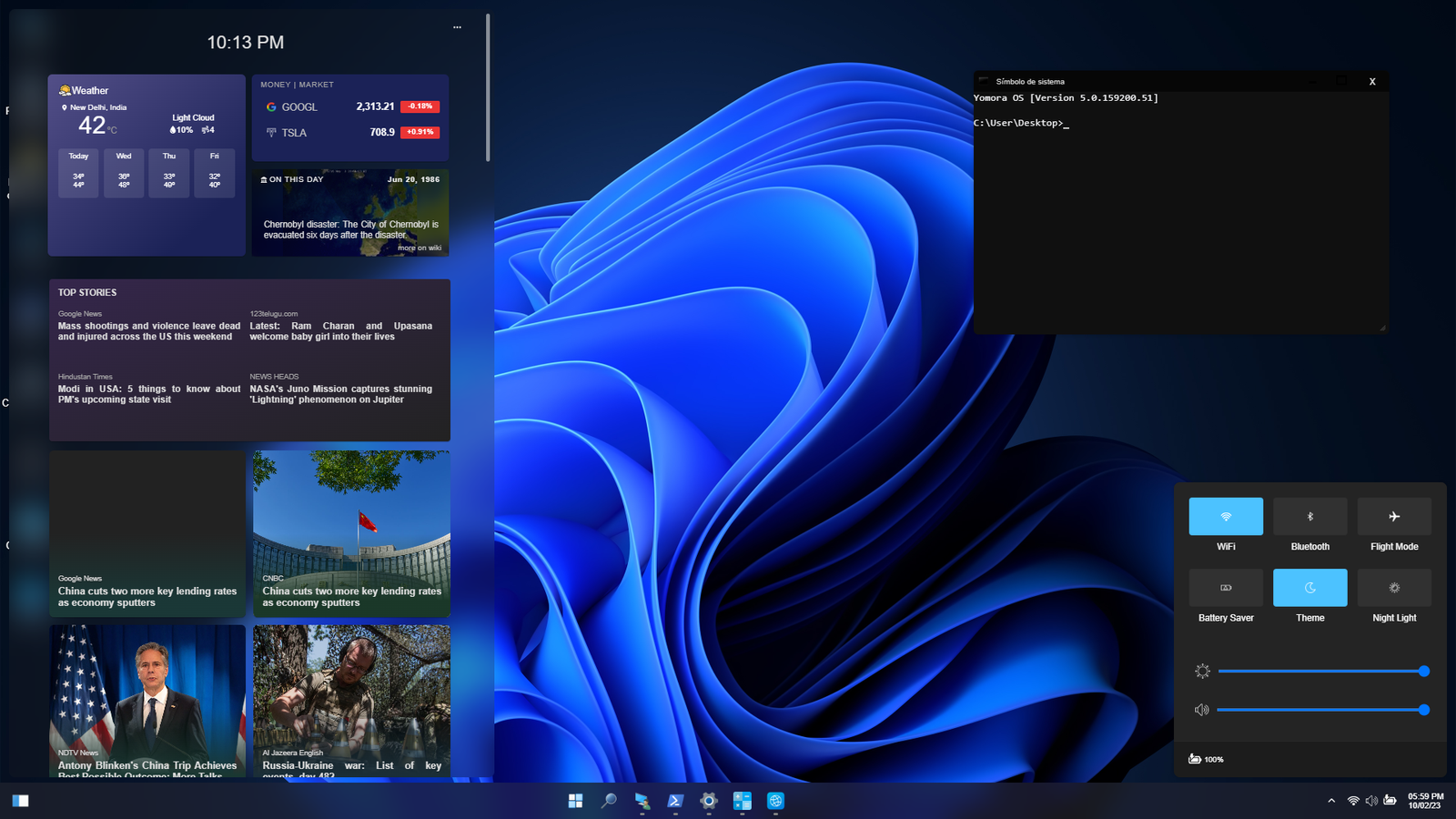Close the Símbolo de sistema window
This screenshot has height=819, width=1456.
coord(1372,82)
